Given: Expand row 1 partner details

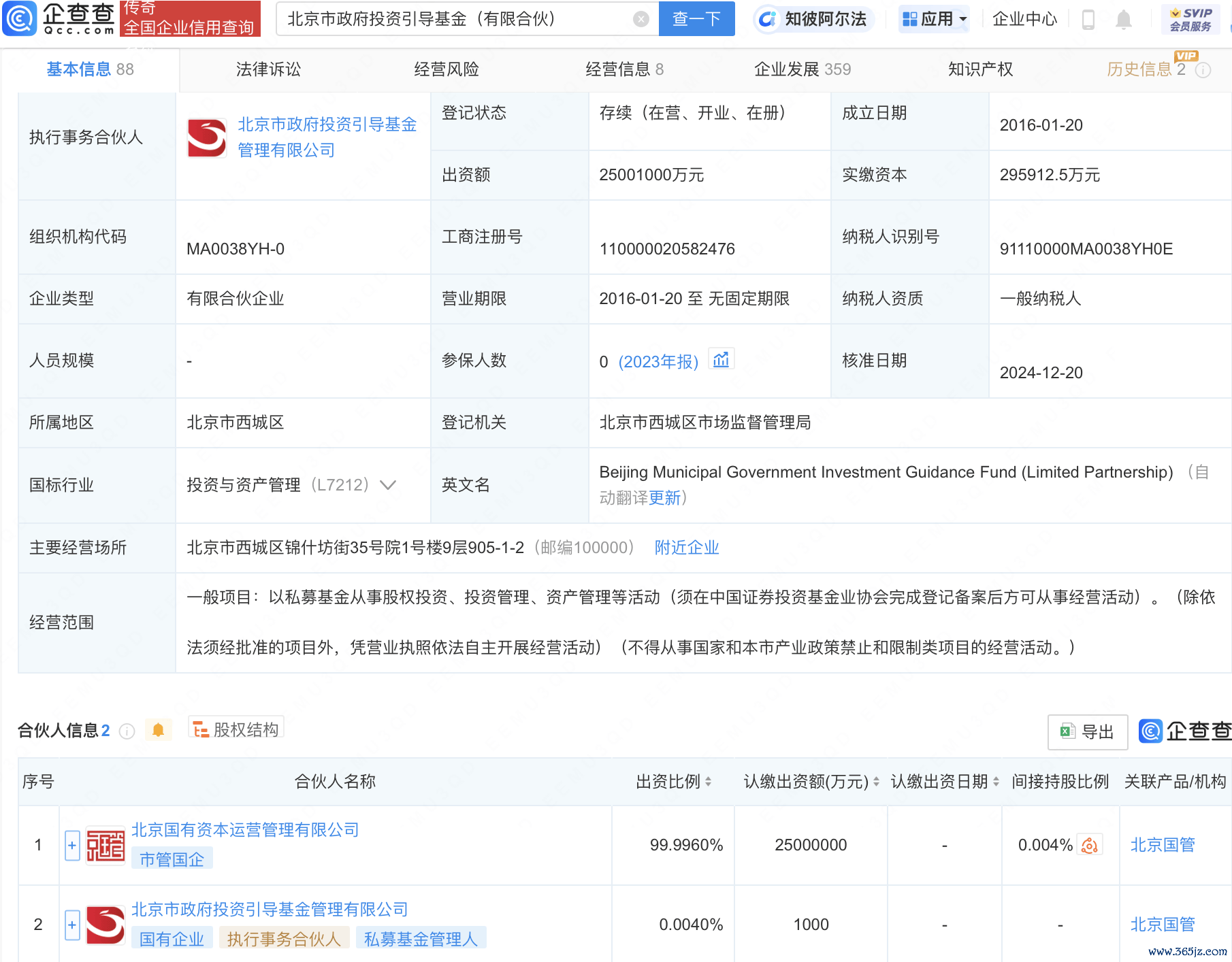Looking at the screenshot, I should (x=72, y=846).
